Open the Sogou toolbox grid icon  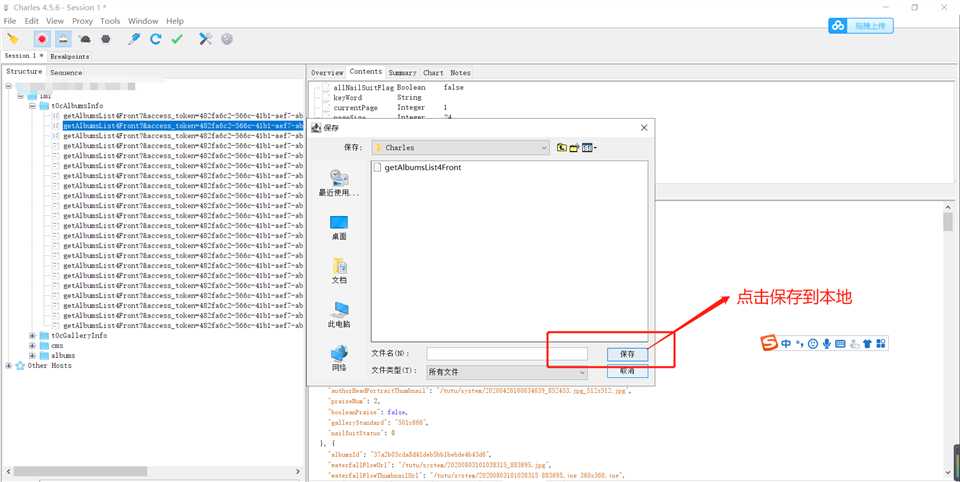pos(881,344)
